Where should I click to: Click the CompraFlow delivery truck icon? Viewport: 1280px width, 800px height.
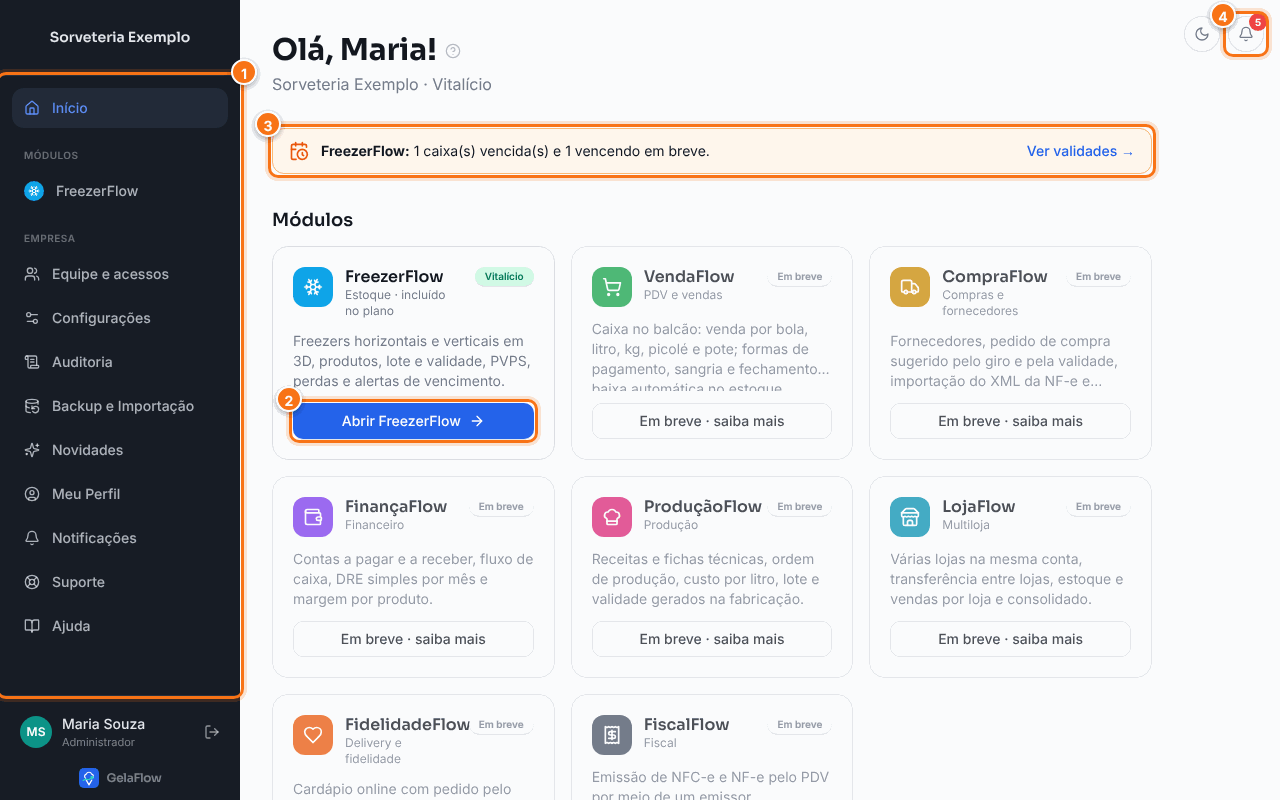910,287
